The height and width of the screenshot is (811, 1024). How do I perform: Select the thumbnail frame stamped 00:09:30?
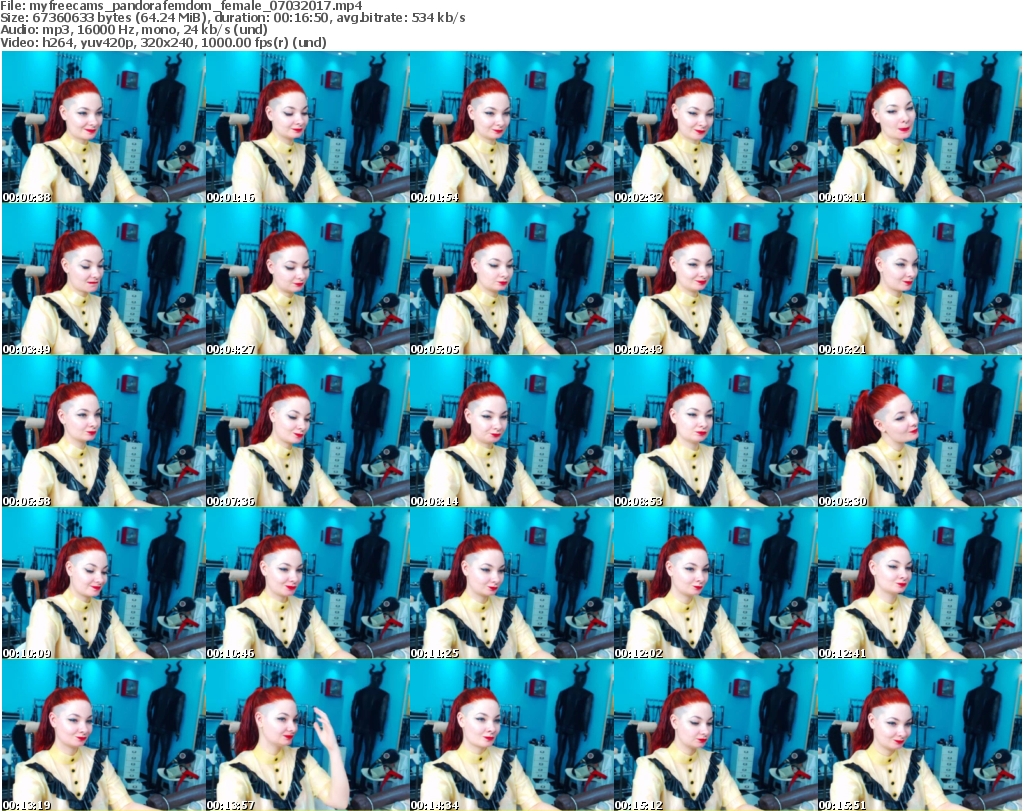[x=920, y=431]
